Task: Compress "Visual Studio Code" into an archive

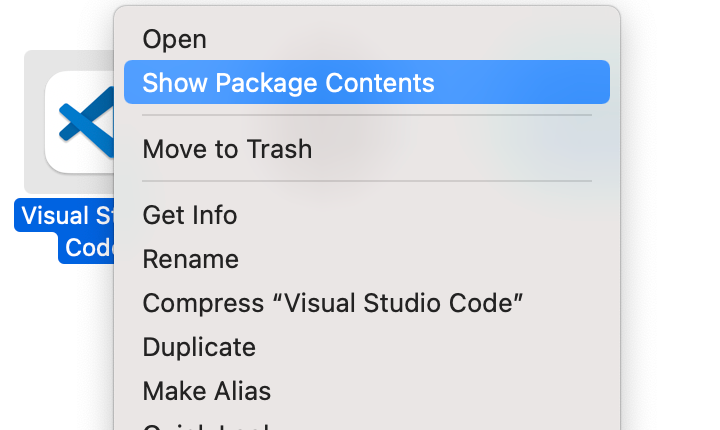Action: 334,303
